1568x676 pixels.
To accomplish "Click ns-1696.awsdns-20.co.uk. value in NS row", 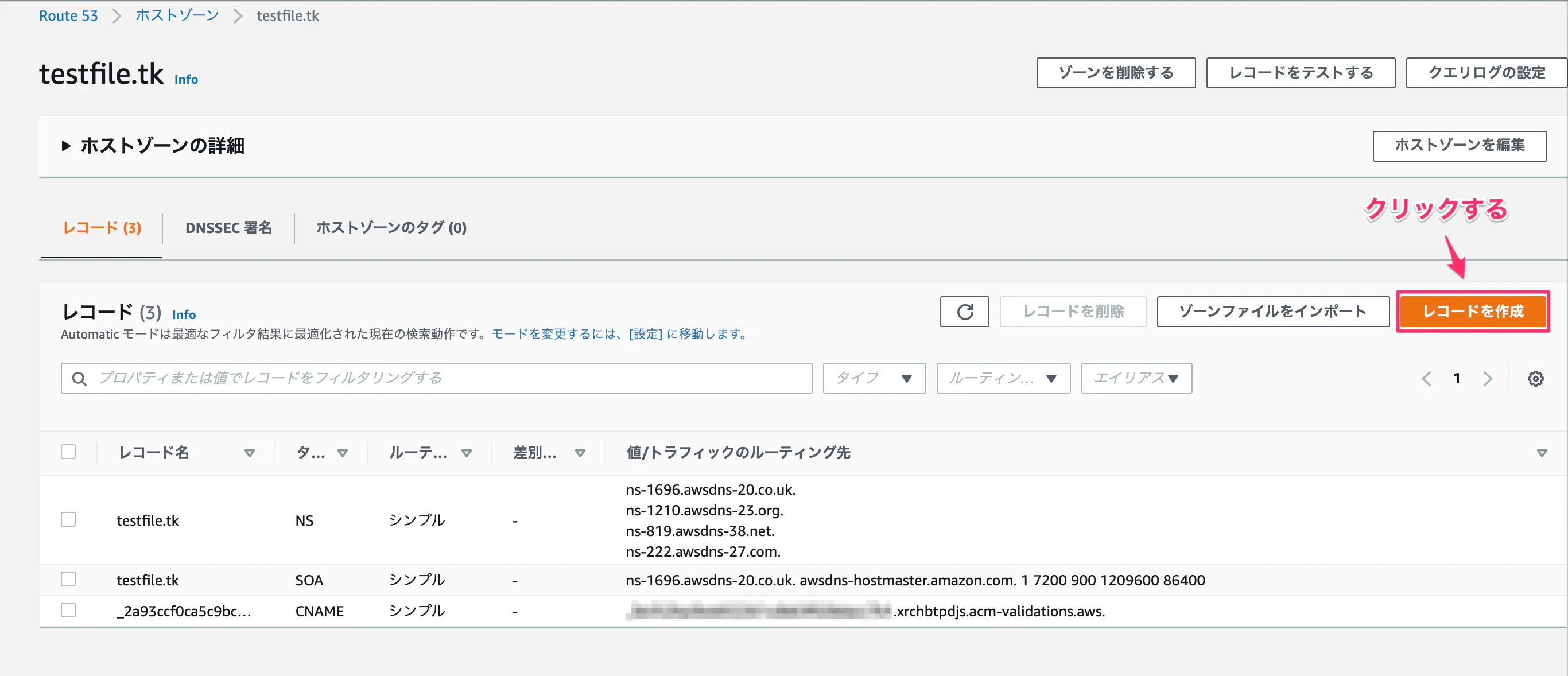I will click(x=711, y=490).
